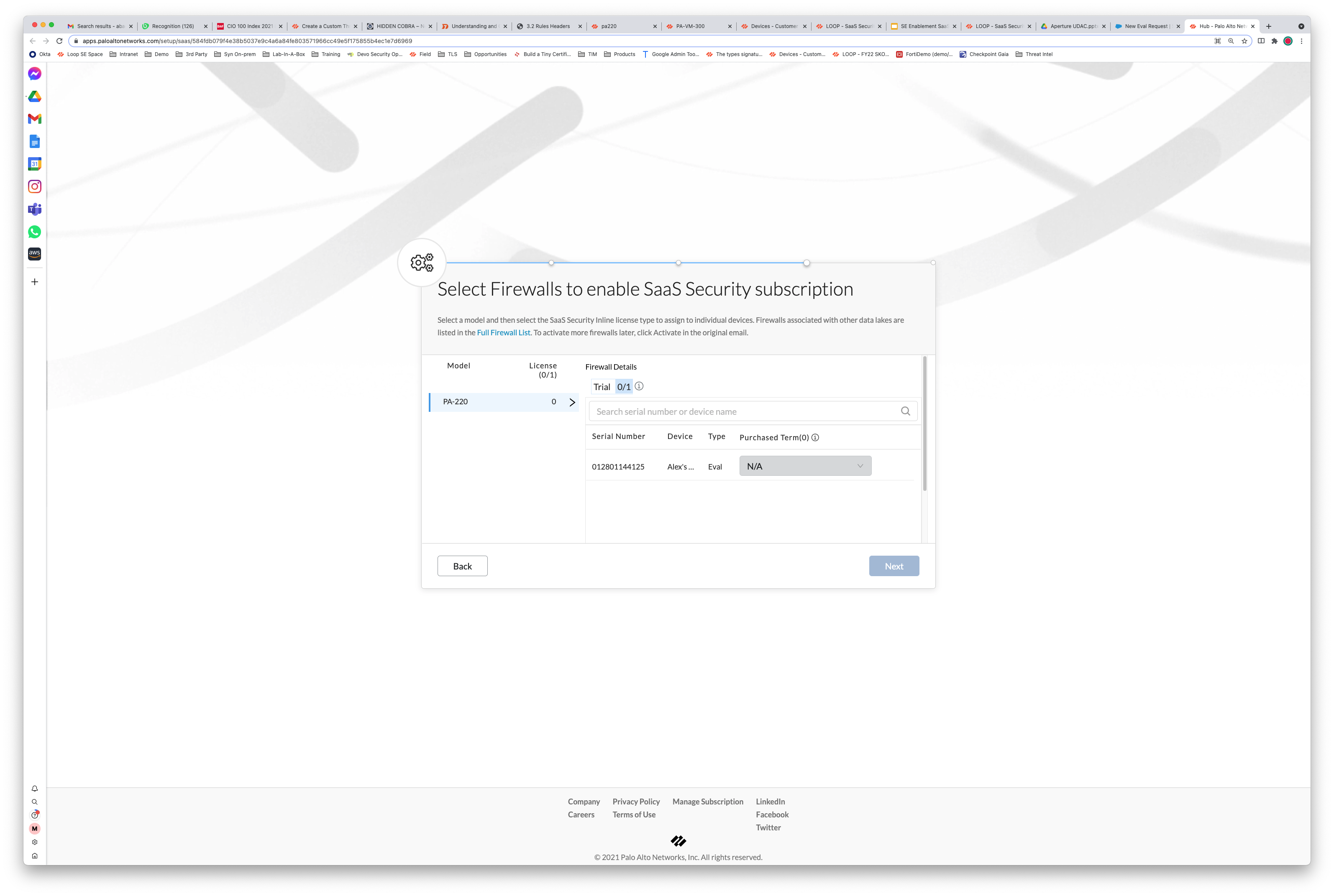Screen dimensions: 1334x896
Task: Select the Trial 0/1 license toggle
Action: 613,386
